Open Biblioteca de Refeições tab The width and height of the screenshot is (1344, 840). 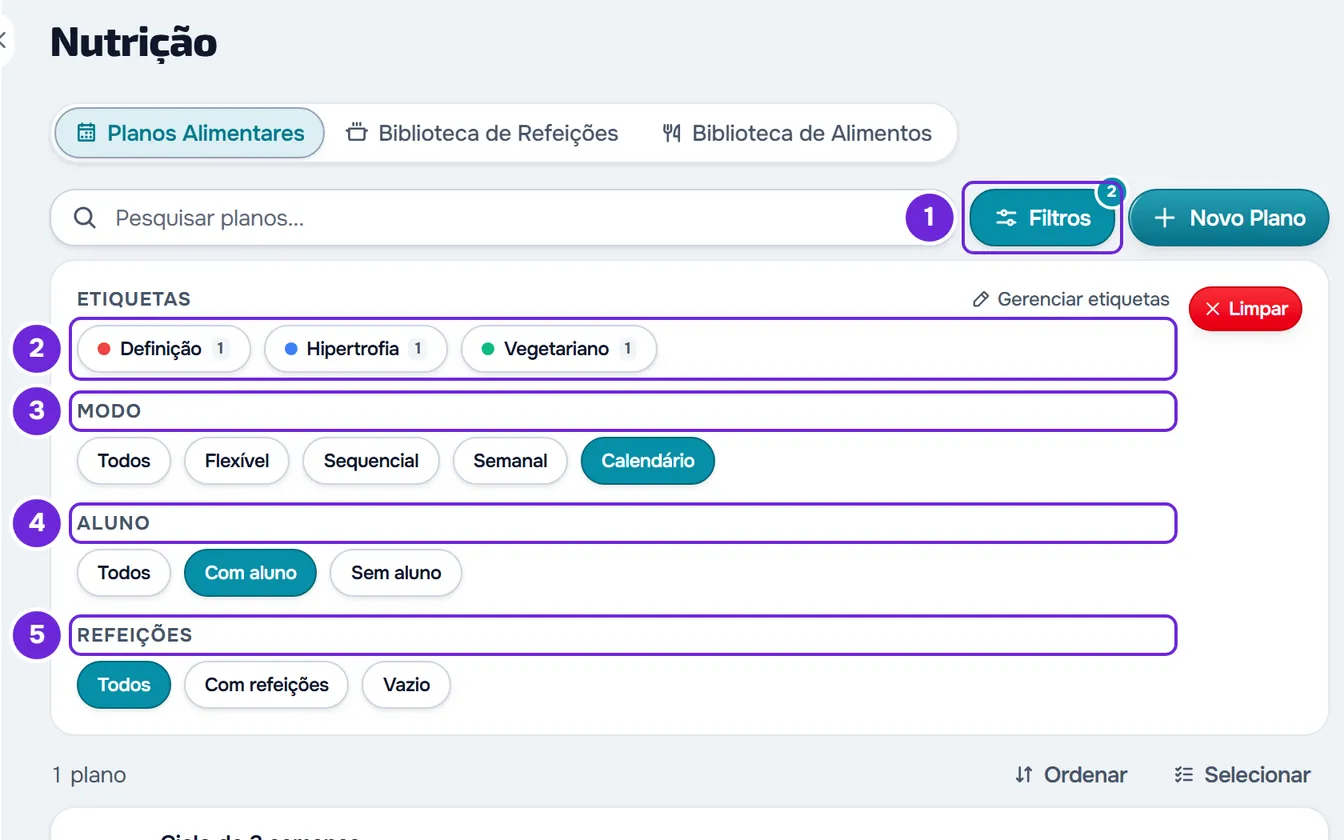pyautogui.click(x=483, y=133)
